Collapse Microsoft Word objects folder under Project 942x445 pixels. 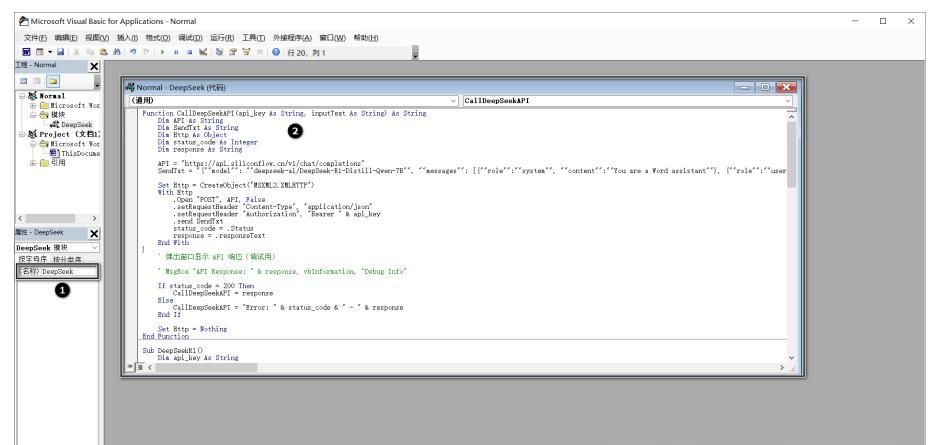[x=33, y=144]
